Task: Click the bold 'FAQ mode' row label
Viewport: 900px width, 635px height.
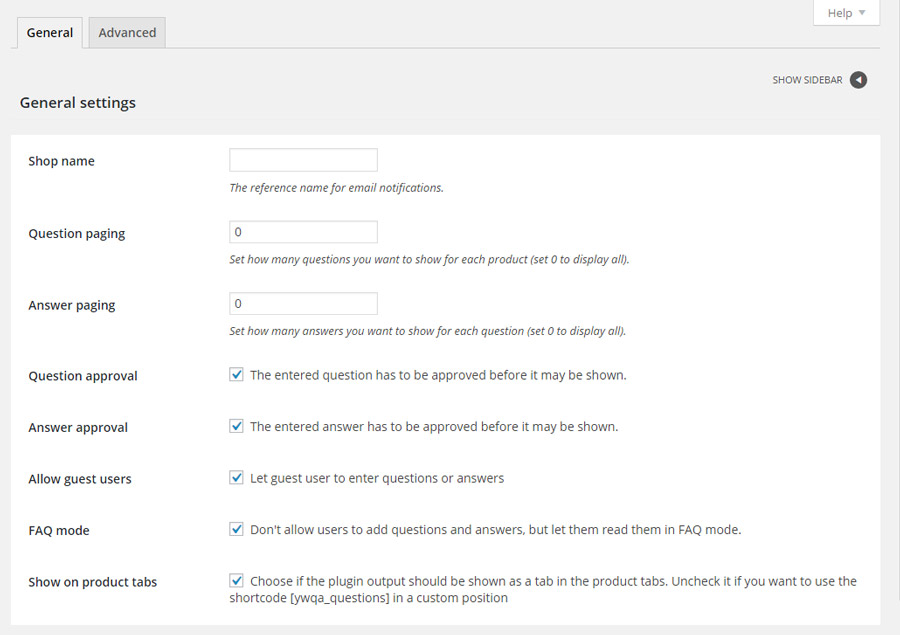Action: point(59,530)
